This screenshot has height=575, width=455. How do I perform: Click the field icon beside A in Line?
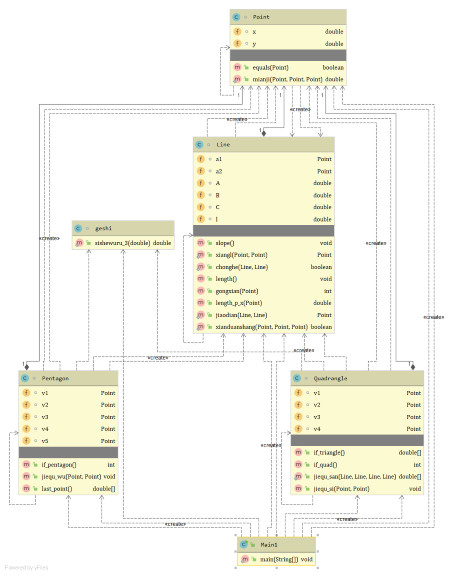point(201,183)
